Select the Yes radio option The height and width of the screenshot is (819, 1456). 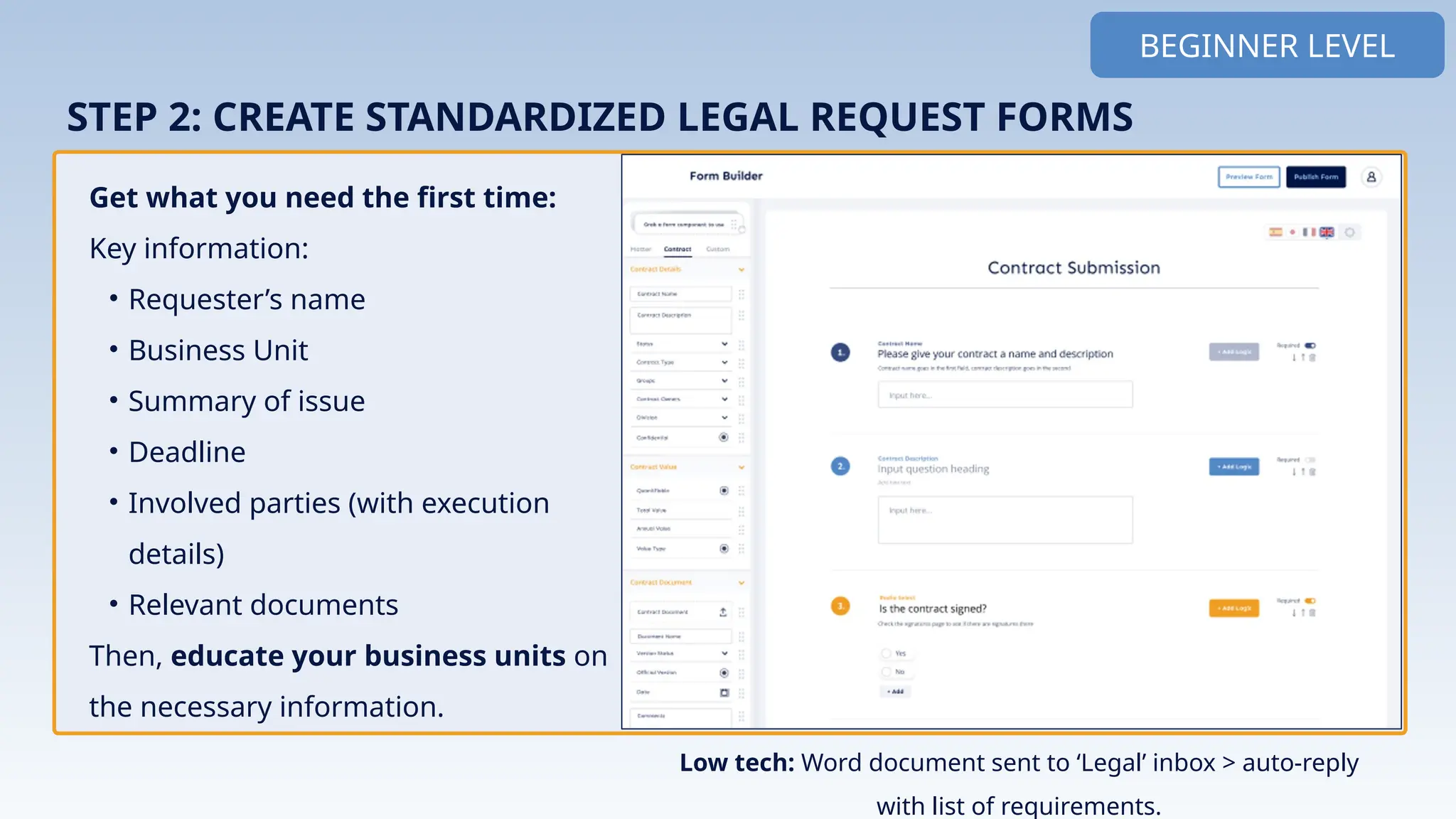[887, 653]
